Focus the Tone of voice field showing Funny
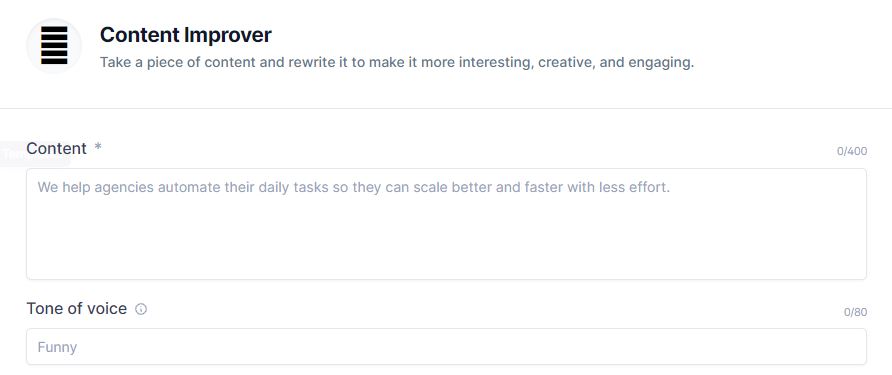Image resolution: width=892 pixels, height=375 pixels. [446, 347]
